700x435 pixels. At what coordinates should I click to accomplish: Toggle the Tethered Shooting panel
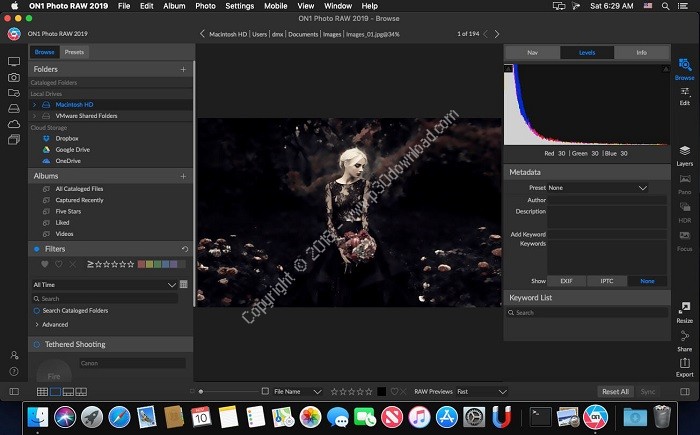pos(37,345)
